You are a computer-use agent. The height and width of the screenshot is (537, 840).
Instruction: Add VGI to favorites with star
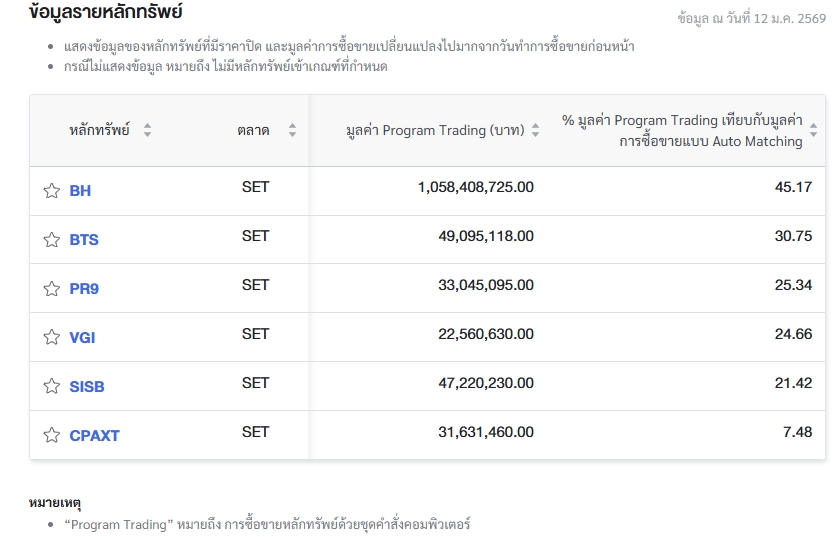pyautogui.click(x=51, y=338)
